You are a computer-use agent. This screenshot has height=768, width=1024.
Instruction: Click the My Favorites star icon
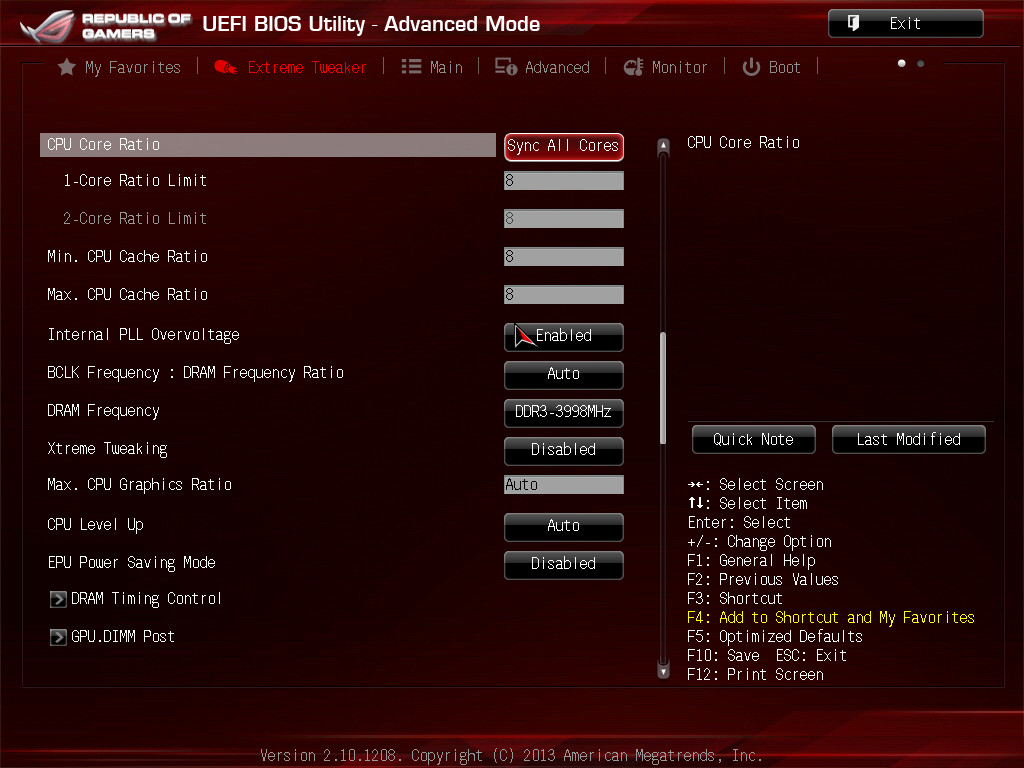[x=67, y=67]
